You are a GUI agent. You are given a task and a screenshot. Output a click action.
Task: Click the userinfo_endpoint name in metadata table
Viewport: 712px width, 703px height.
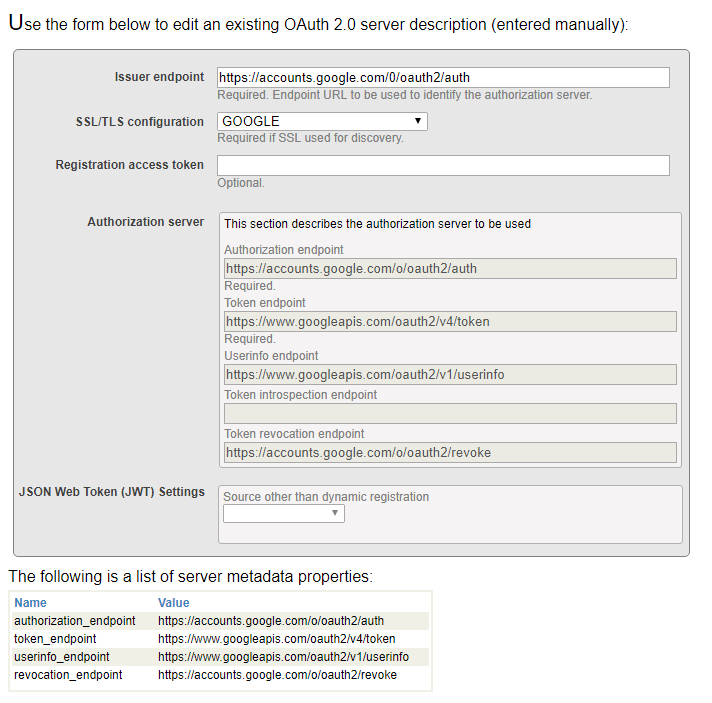[x=62, y=657]
